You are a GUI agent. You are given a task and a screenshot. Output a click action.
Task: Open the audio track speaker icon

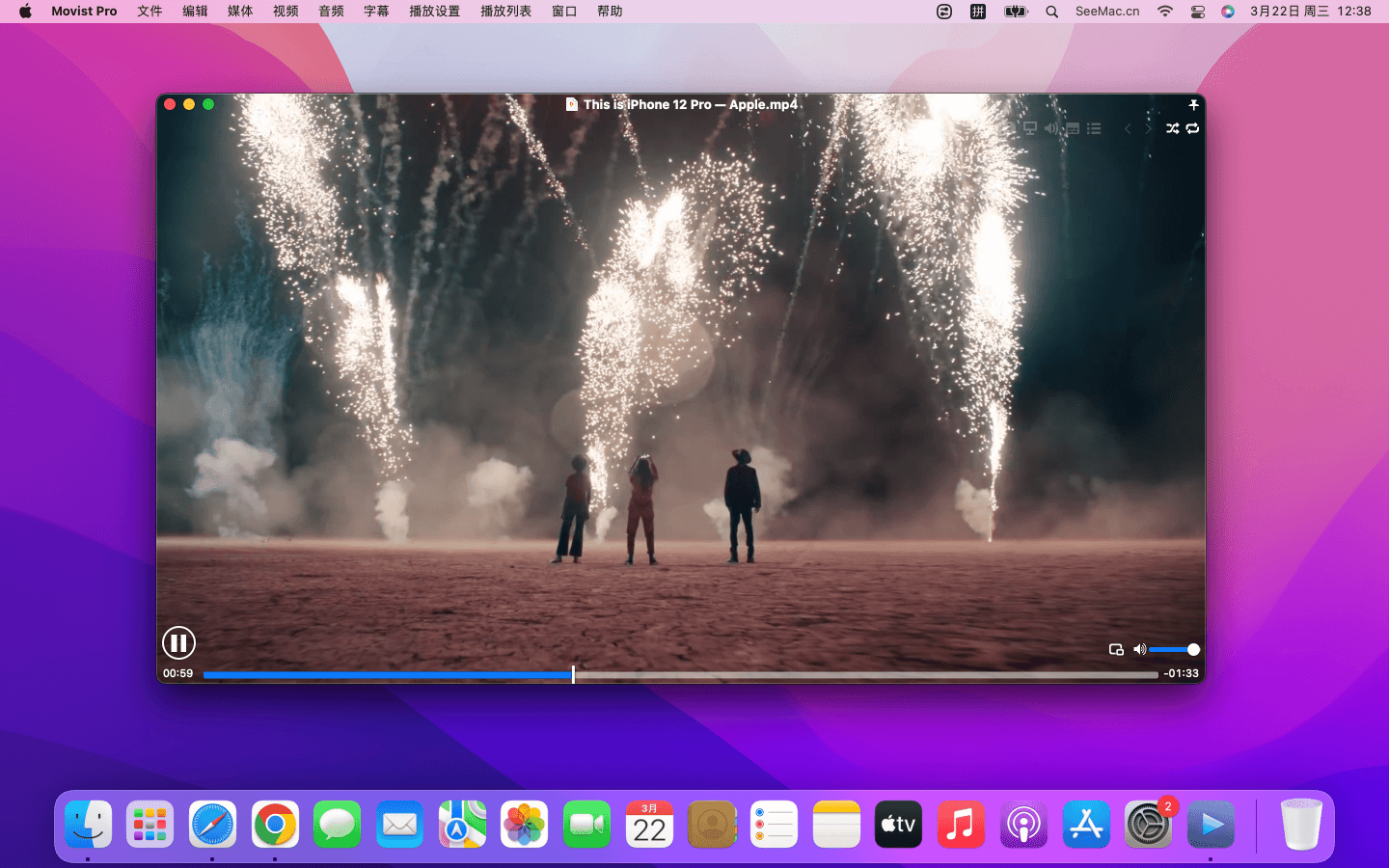click(1051, 128)
